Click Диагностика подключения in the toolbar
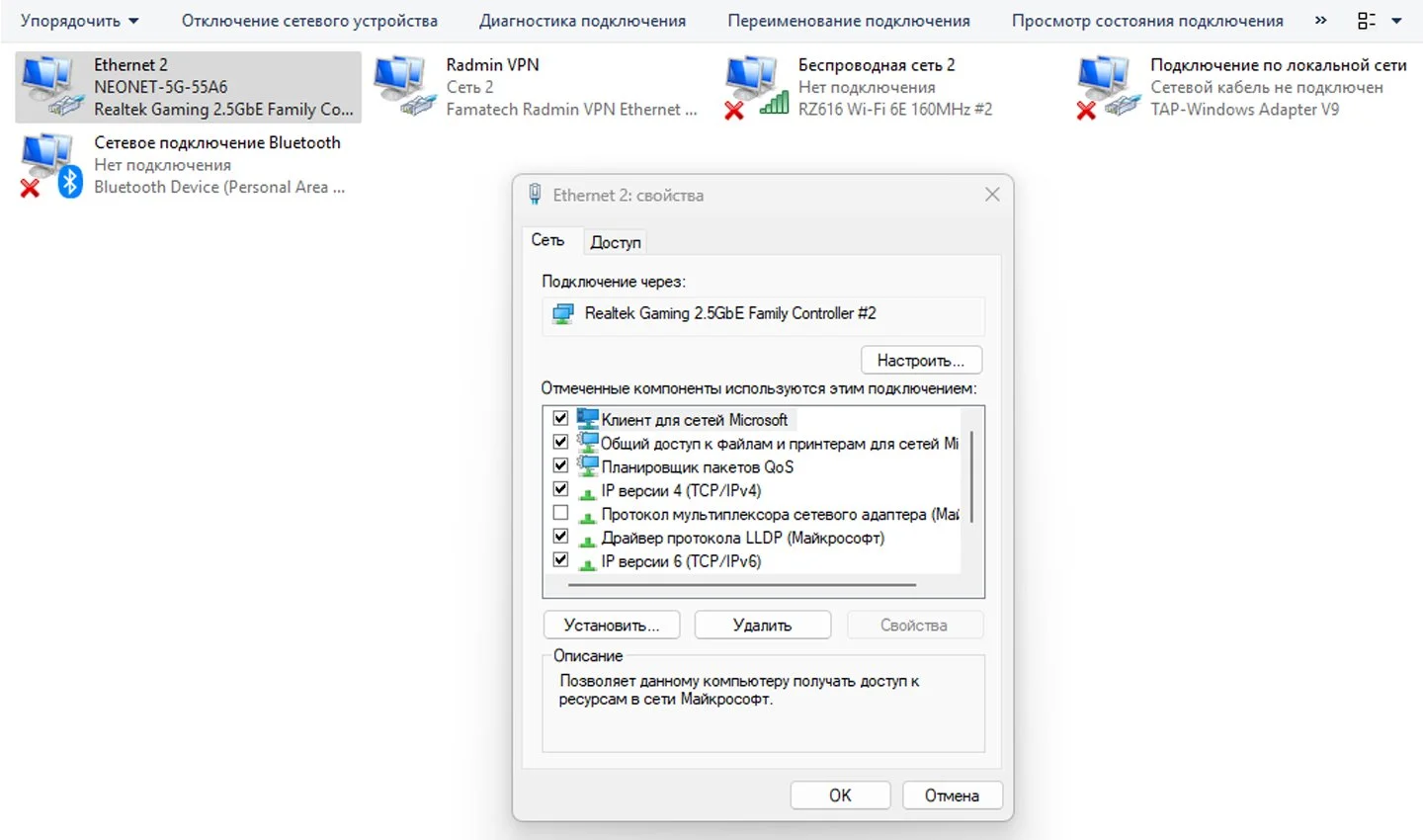 click(582, 21)
